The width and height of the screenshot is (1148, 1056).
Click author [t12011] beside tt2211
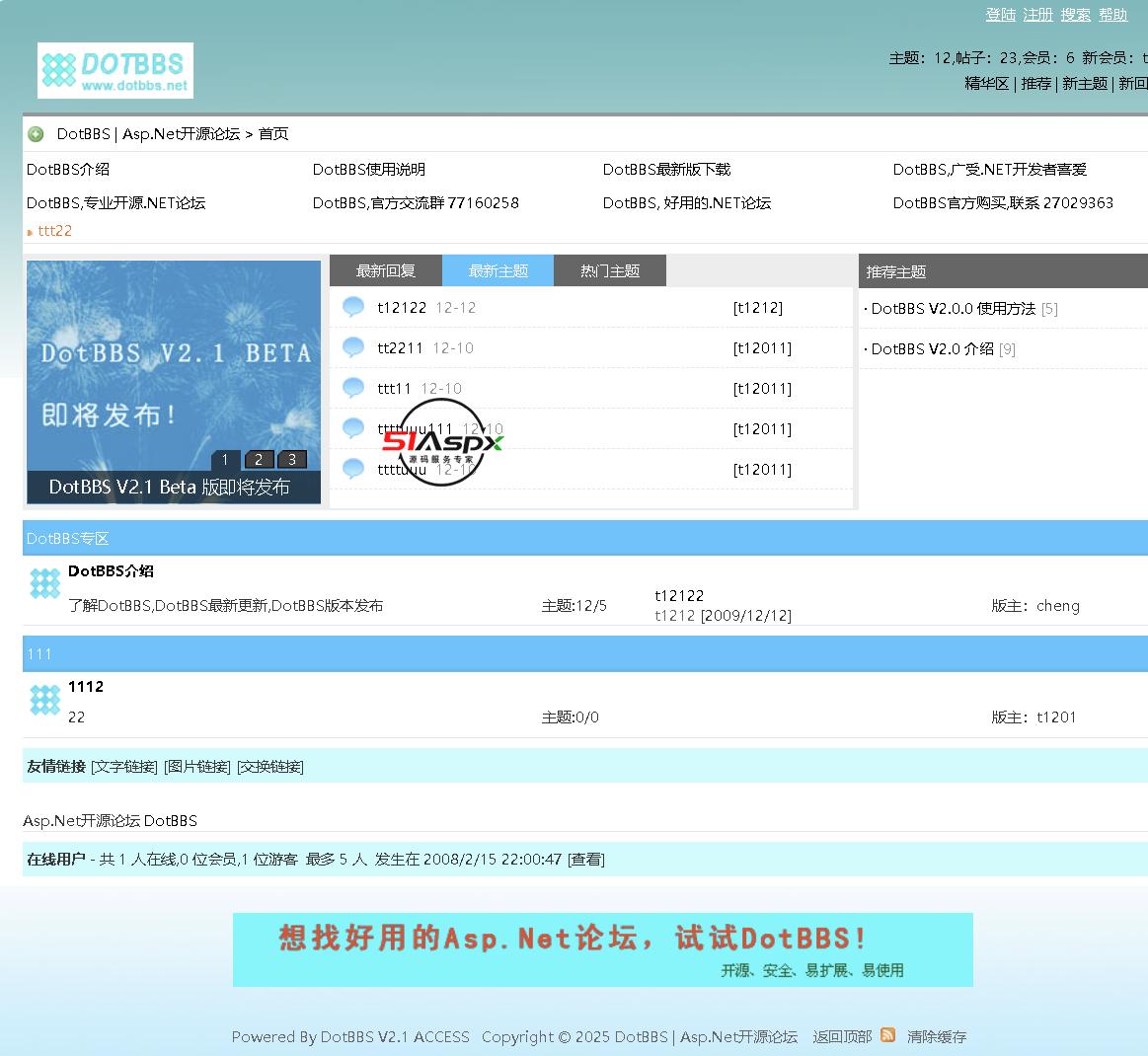click(x=762, y=347)
